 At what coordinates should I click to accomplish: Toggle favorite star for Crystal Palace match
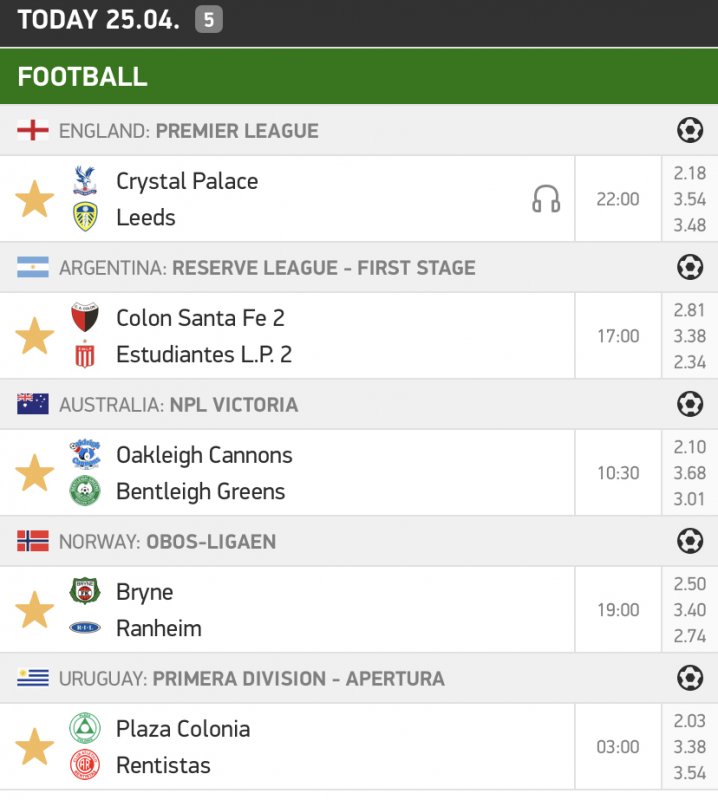[x=34, y=199]
